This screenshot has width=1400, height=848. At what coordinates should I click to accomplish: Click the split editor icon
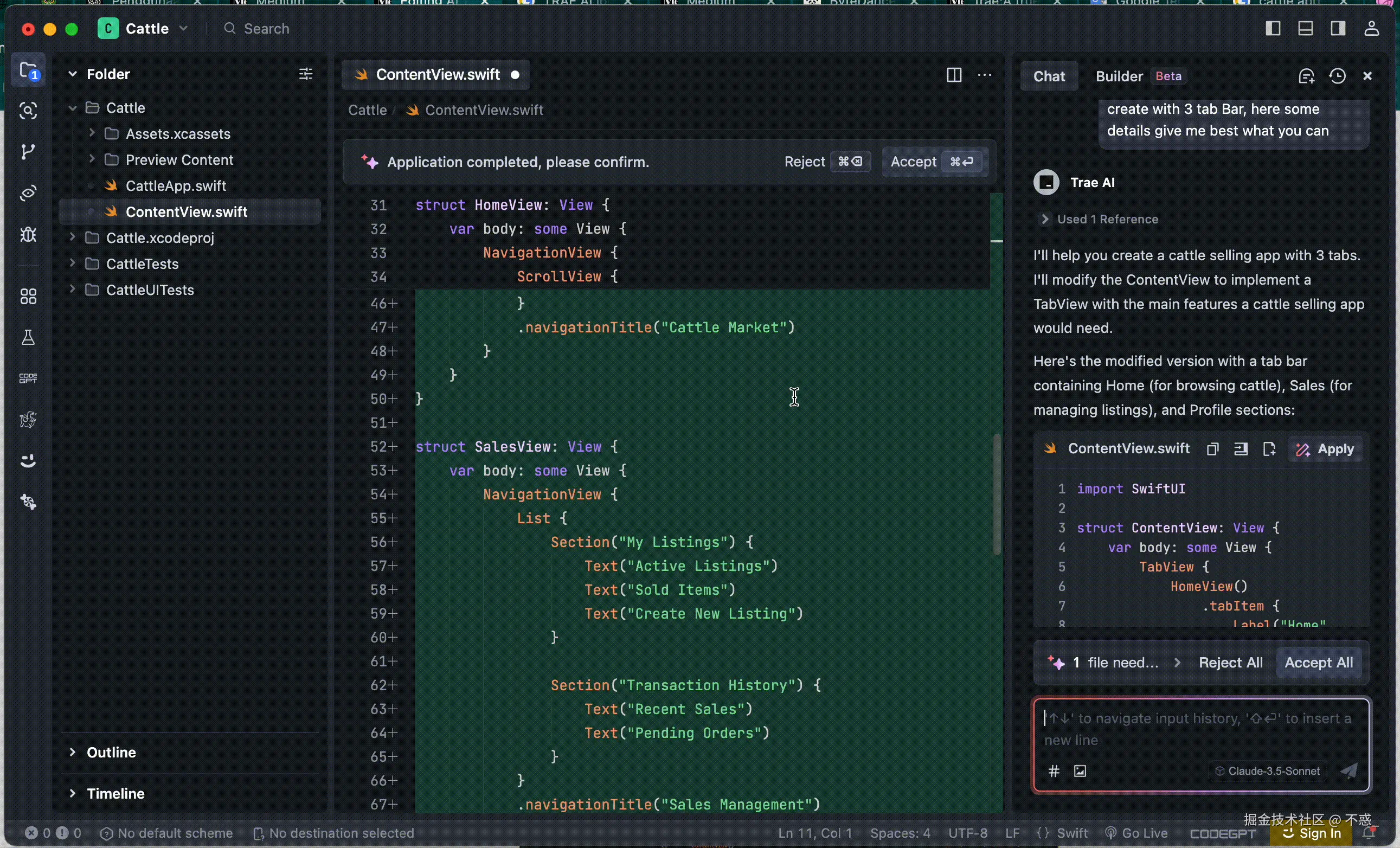[x=954, y=75]
